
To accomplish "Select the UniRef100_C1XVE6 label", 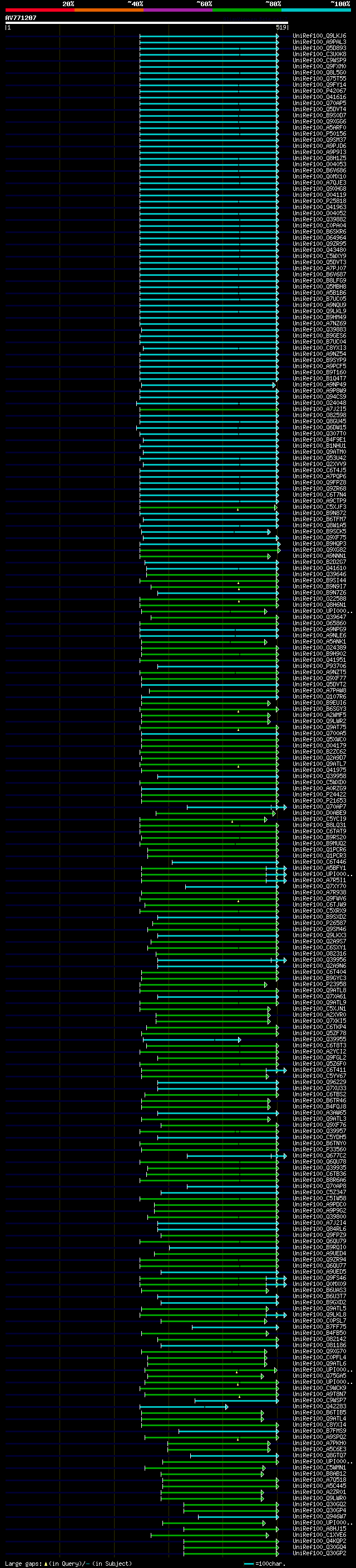I will 319,1535.
